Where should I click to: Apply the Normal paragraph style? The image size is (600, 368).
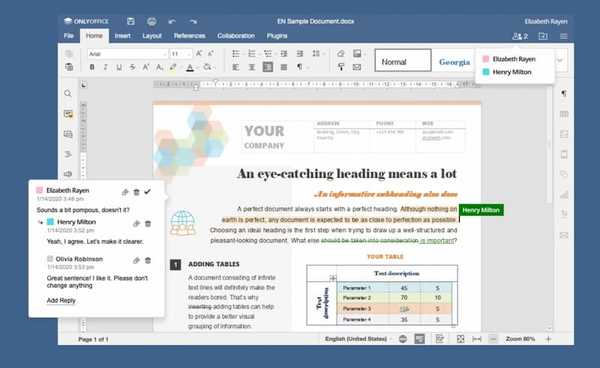(x=403, y=60)
